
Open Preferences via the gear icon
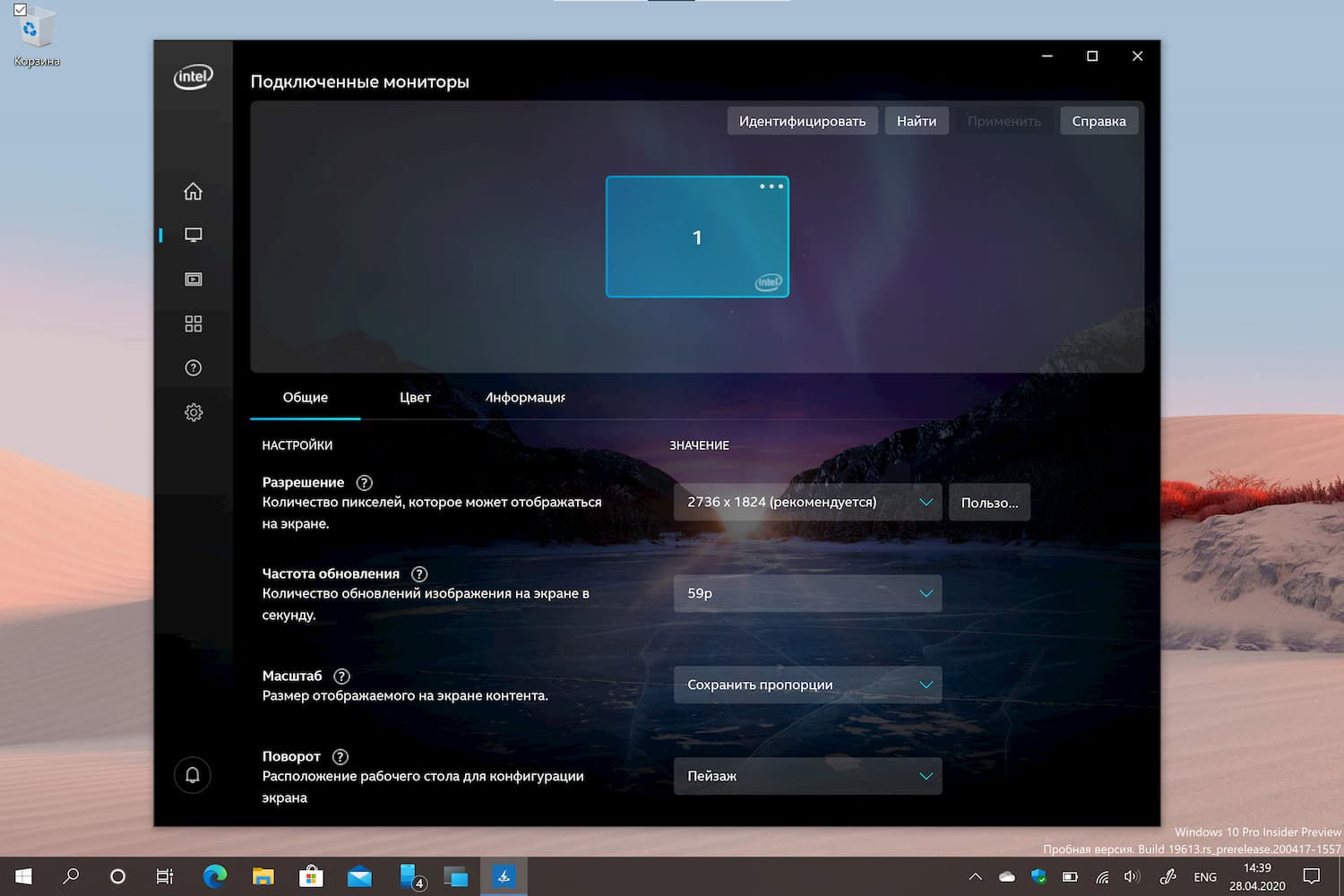[193, 412]
